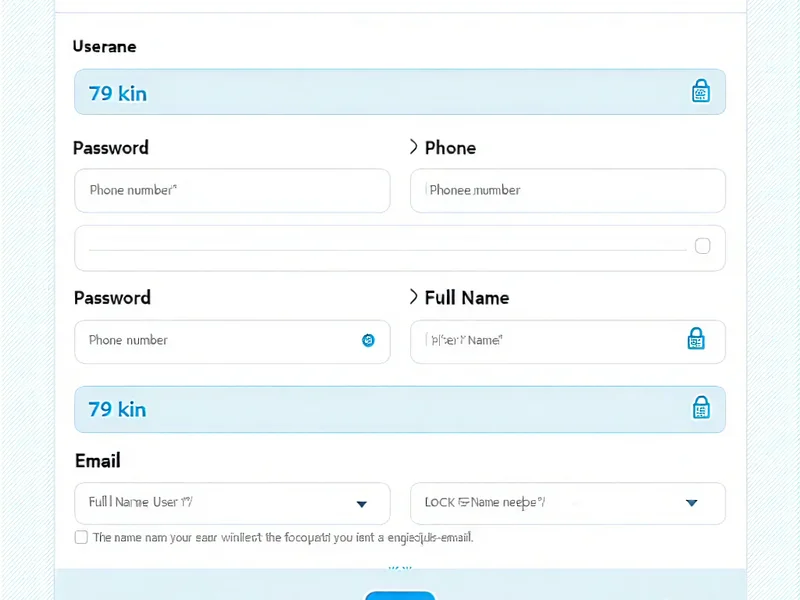The image size is (800, 600).
Task: Click round blue icon in second Password field
Action: pyautogui.click(x=368, y=340)
